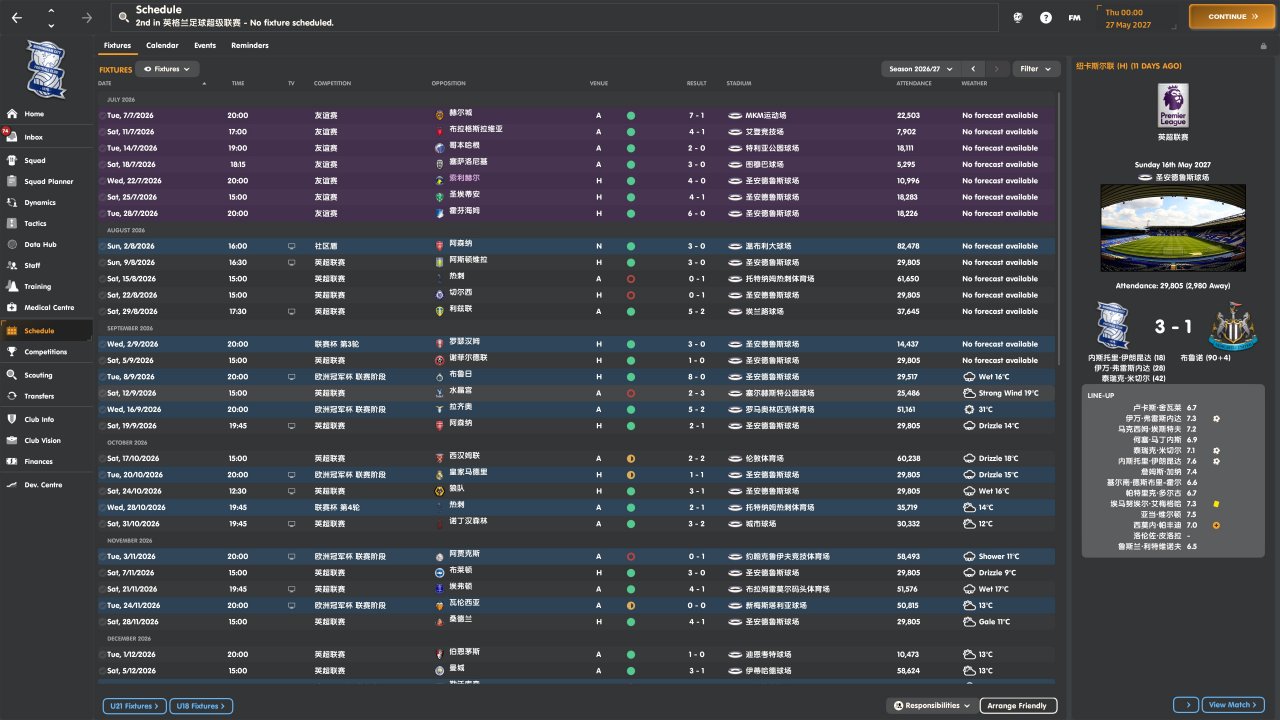Screen dimensions: 1280x720
Task: Click the search magnifier icon
Action: click(123, 17)
